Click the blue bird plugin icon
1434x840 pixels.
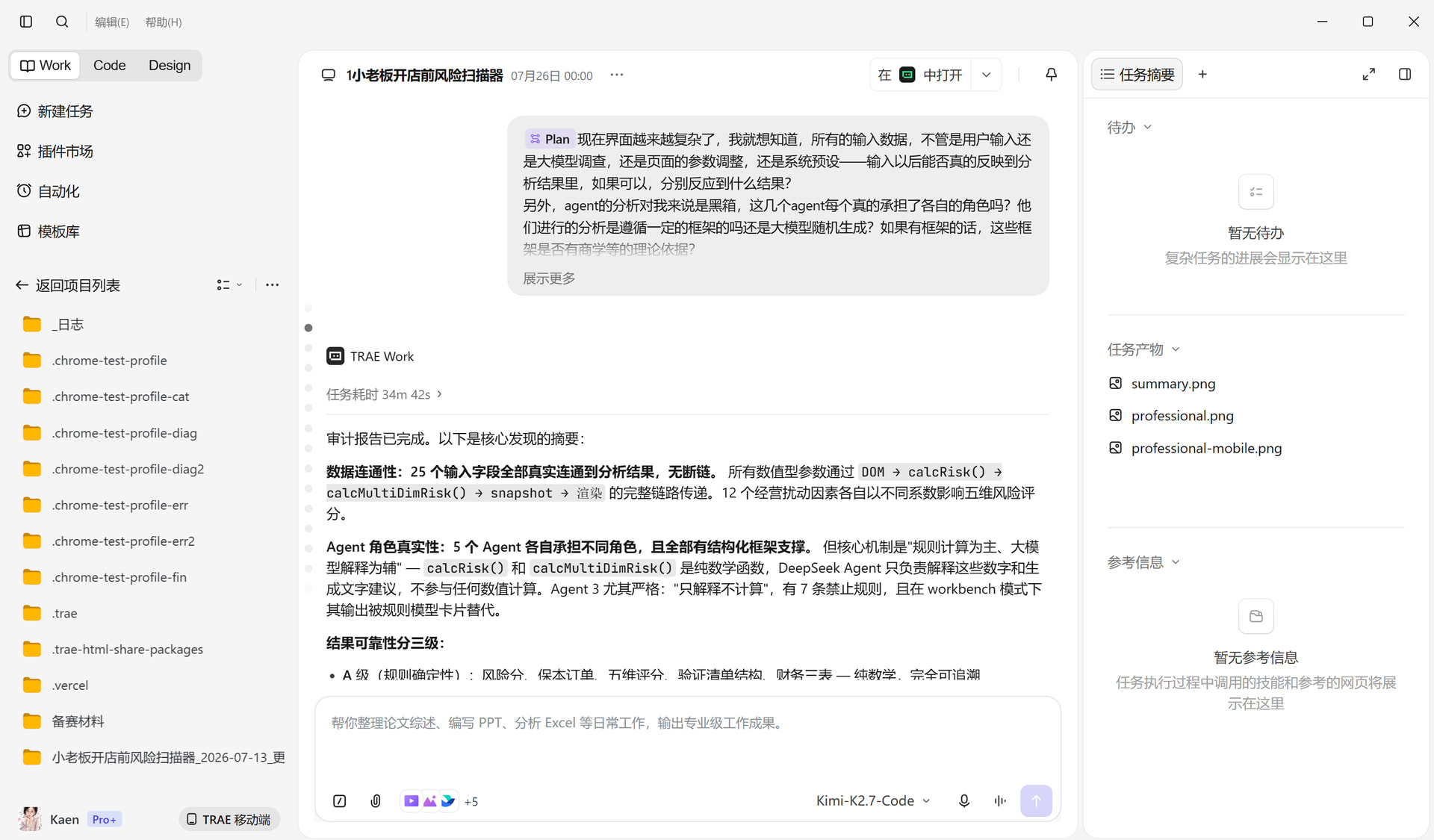pyautogui.click(x=447, y=801)
